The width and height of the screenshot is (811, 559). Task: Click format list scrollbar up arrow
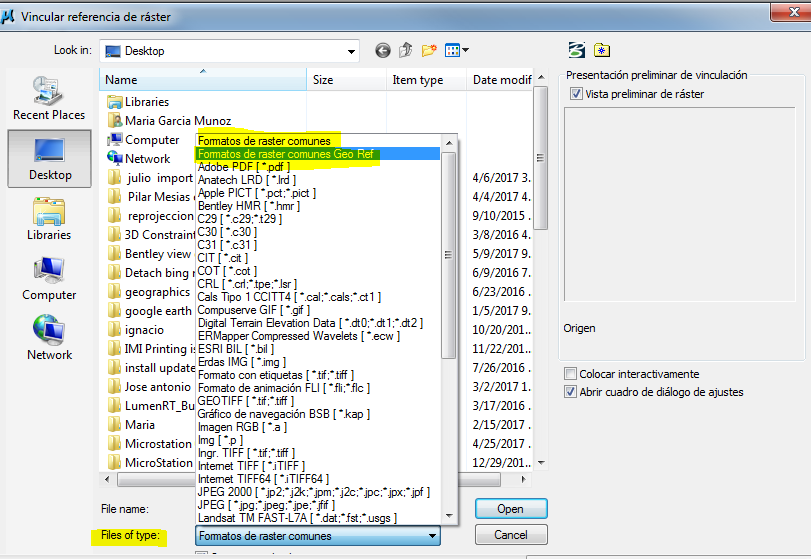[x=449, y=143]
